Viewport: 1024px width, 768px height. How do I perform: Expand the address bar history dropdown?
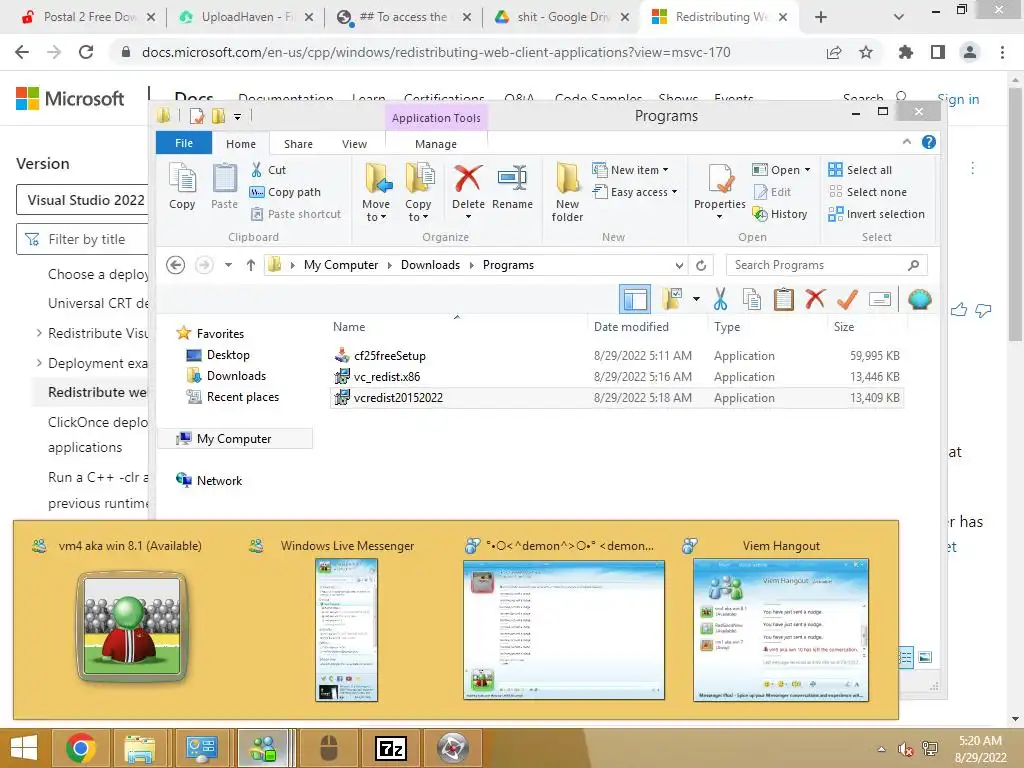[679, 265]
